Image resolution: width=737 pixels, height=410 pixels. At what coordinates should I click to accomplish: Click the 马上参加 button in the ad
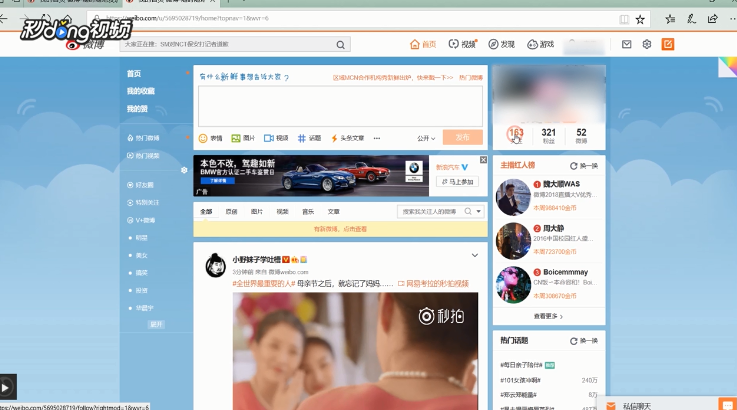pos(458,181)
